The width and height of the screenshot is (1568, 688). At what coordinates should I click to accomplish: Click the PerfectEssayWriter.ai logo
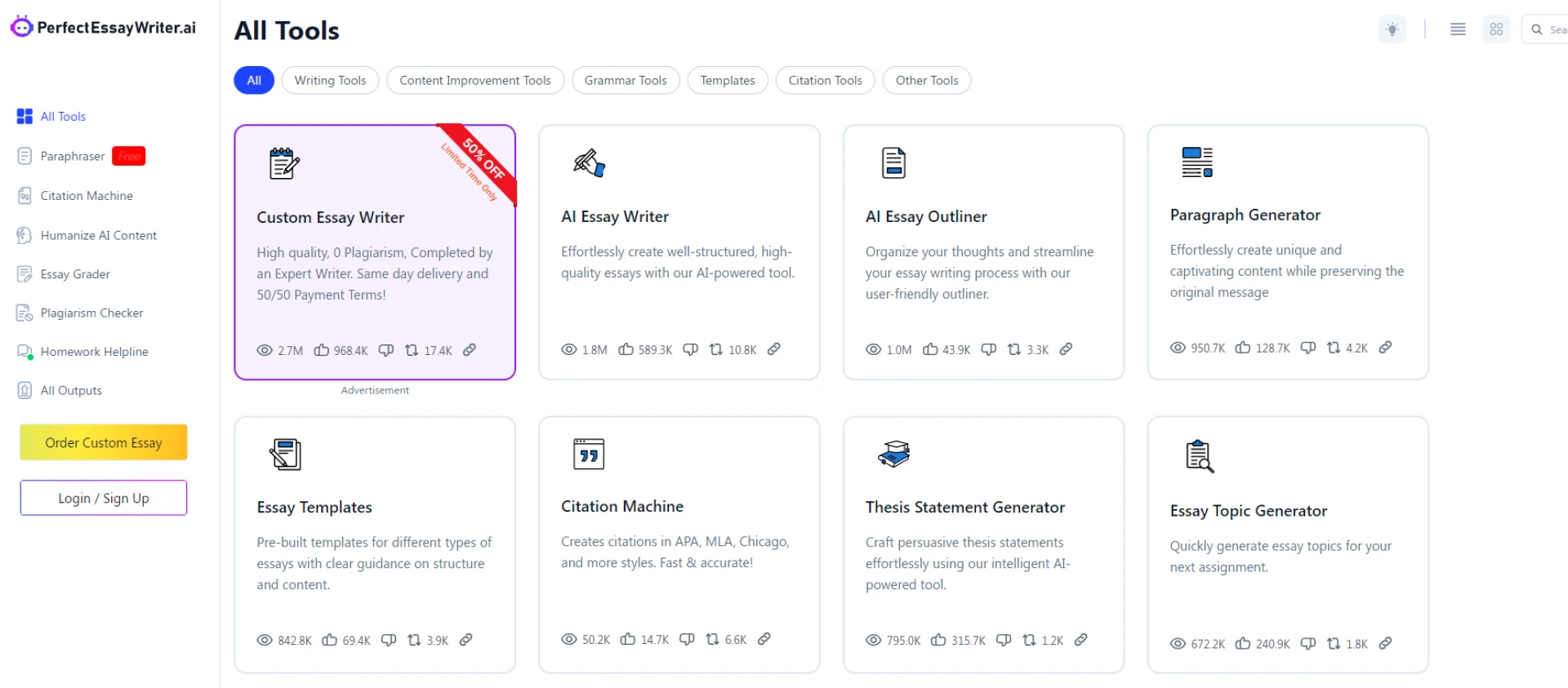tap(103, 27)
